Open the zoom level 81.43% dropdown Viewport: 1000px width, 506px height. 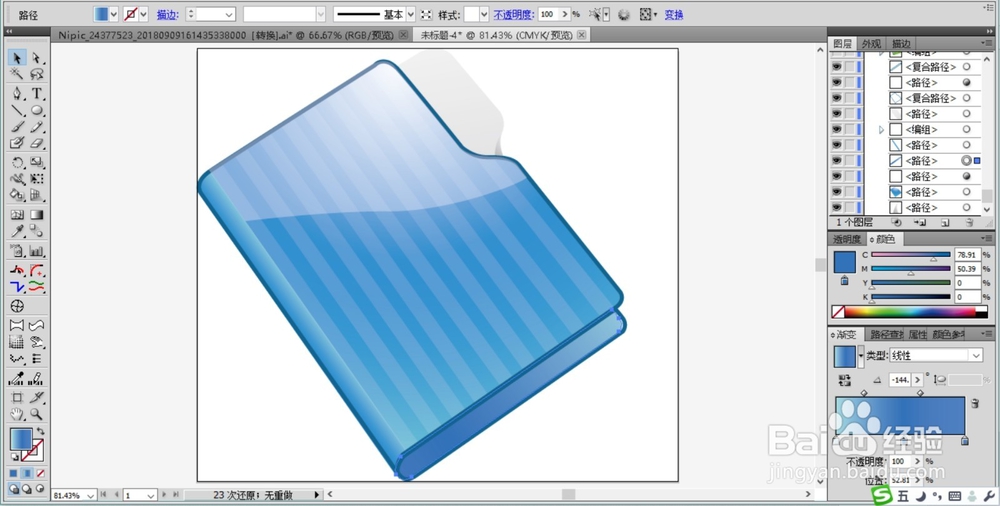(90, 495)
